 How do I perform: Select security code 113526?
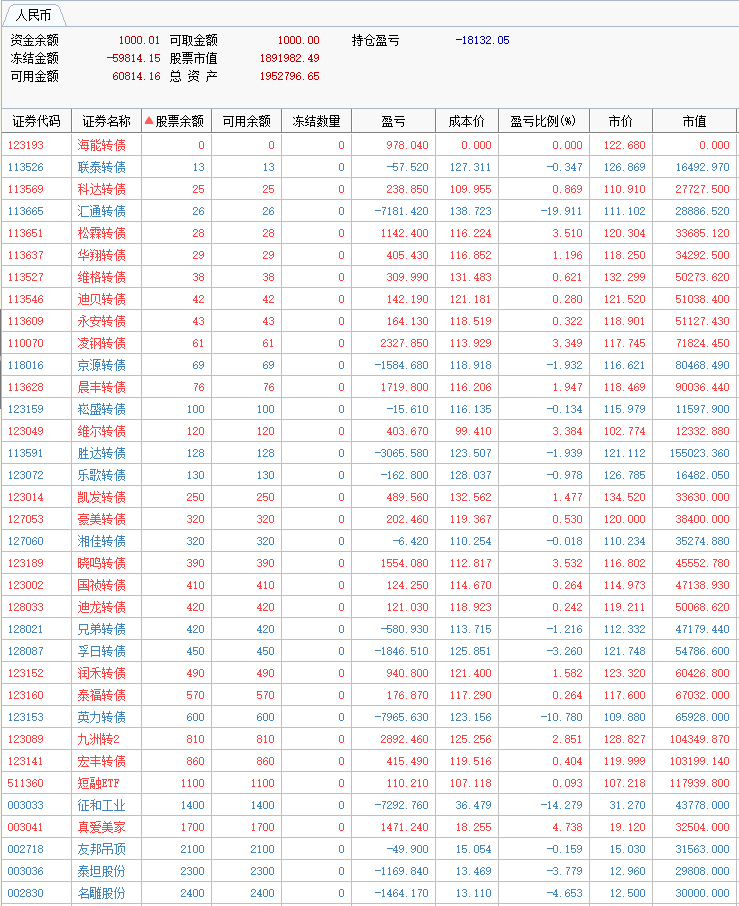coord(25,167)
